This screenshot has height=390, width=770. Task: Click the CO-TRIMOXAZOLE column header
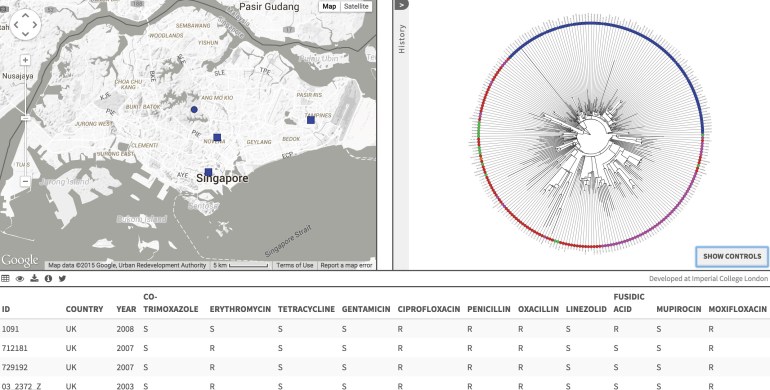click(x=170, y=303)
